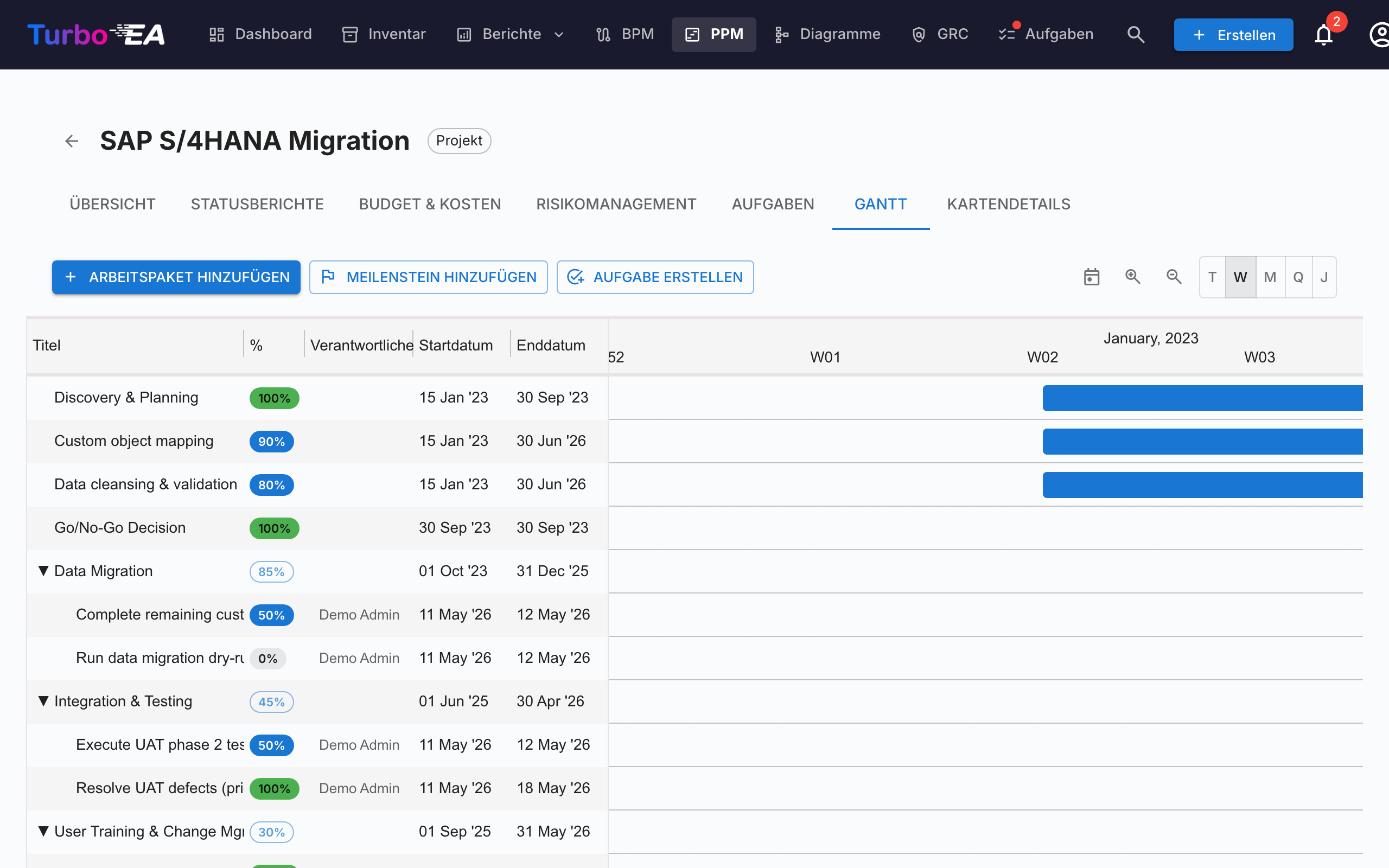The image size is (1389, 868).
Task: Zoom out the Gantt chart
Action: coord(1174,277)
